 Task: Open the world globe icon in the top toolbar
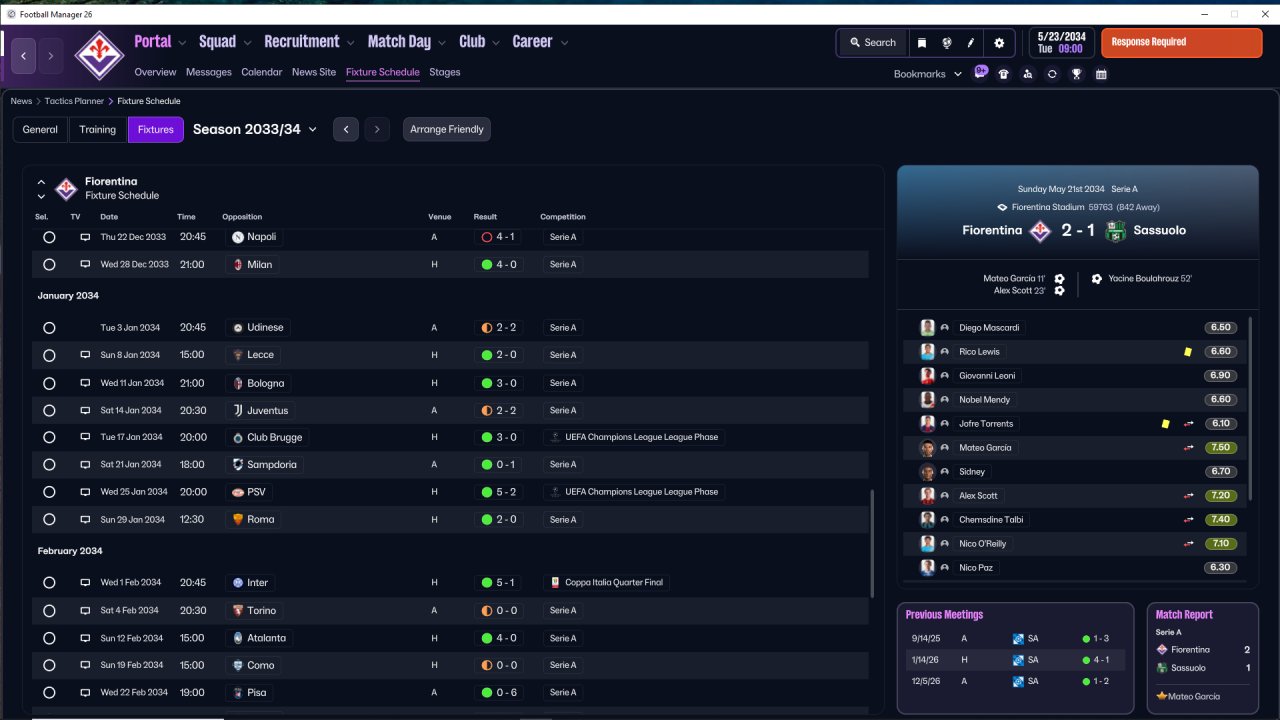(x=946, y=43)
